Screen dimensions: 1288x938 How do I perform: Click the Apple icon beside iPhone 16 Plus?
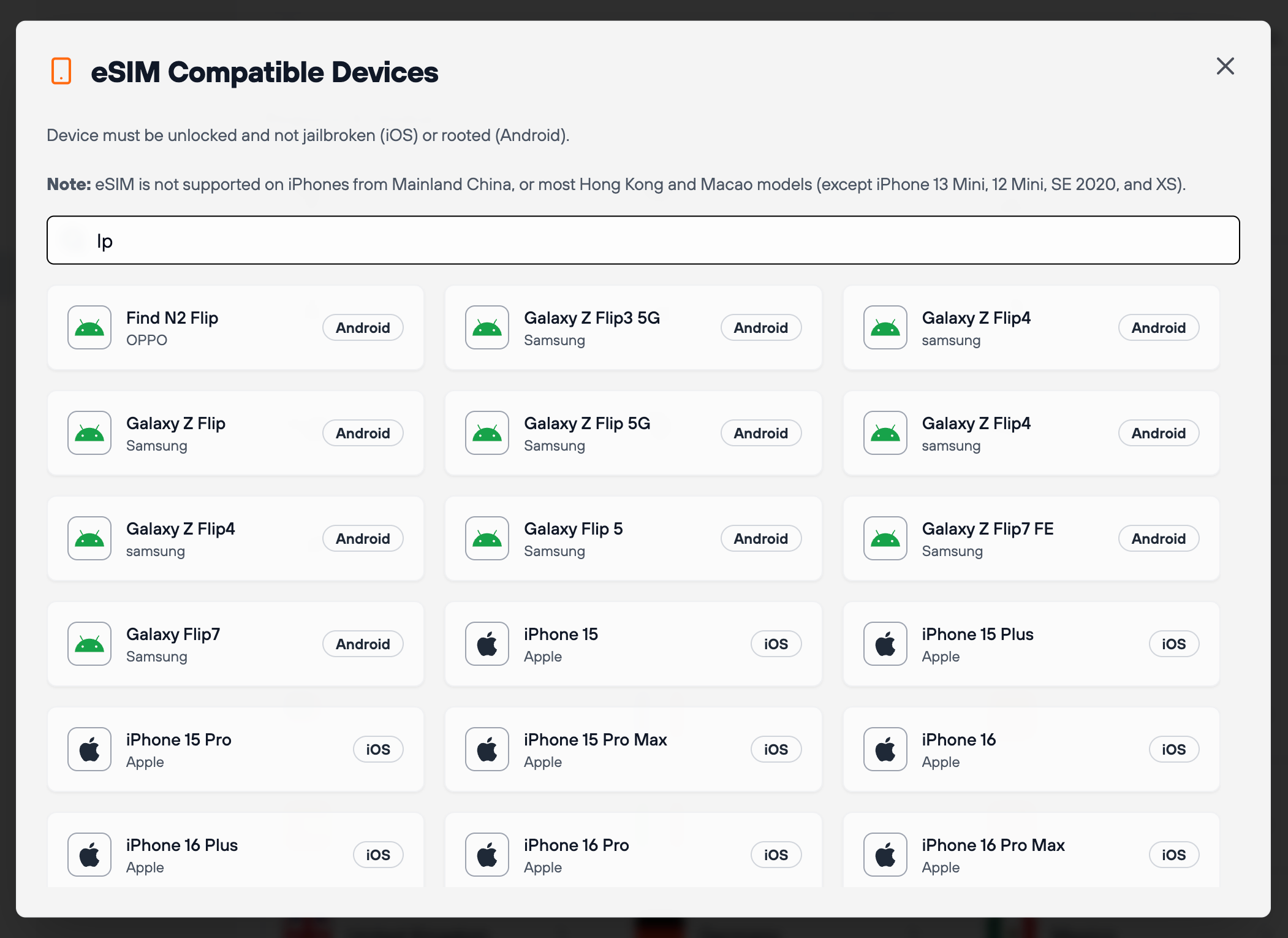point(89,854)
